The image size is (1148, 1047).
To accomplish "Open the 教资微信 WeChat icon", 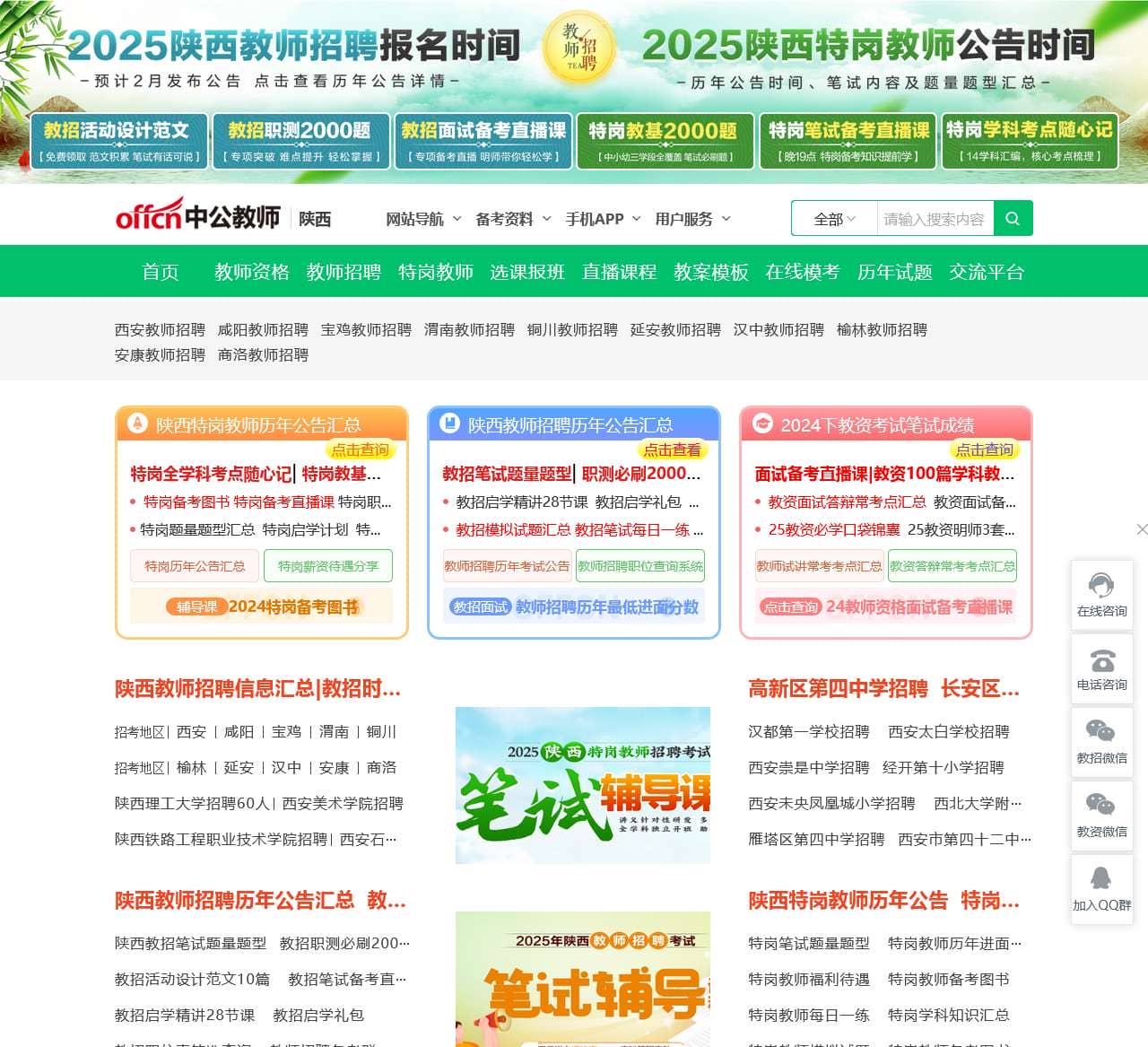I will click(1101, 805).
